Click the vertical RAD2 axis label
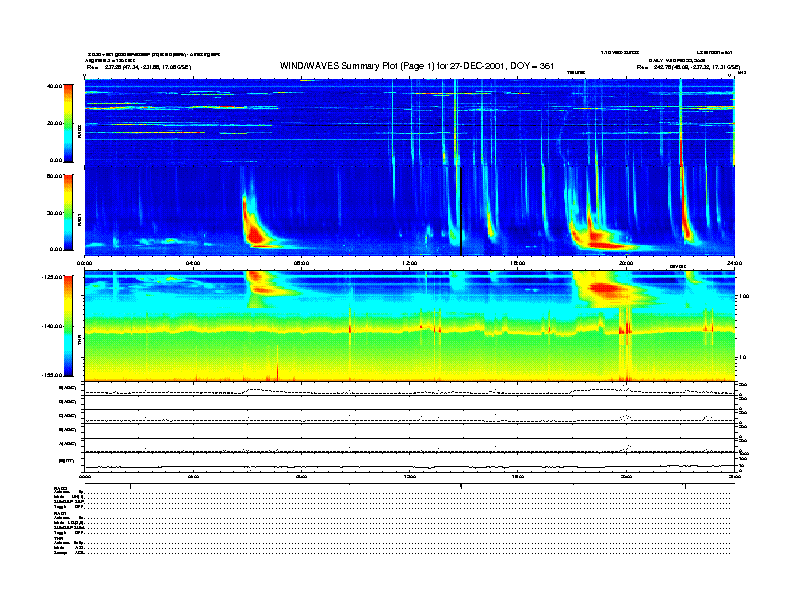 click(x=79, y=133)
